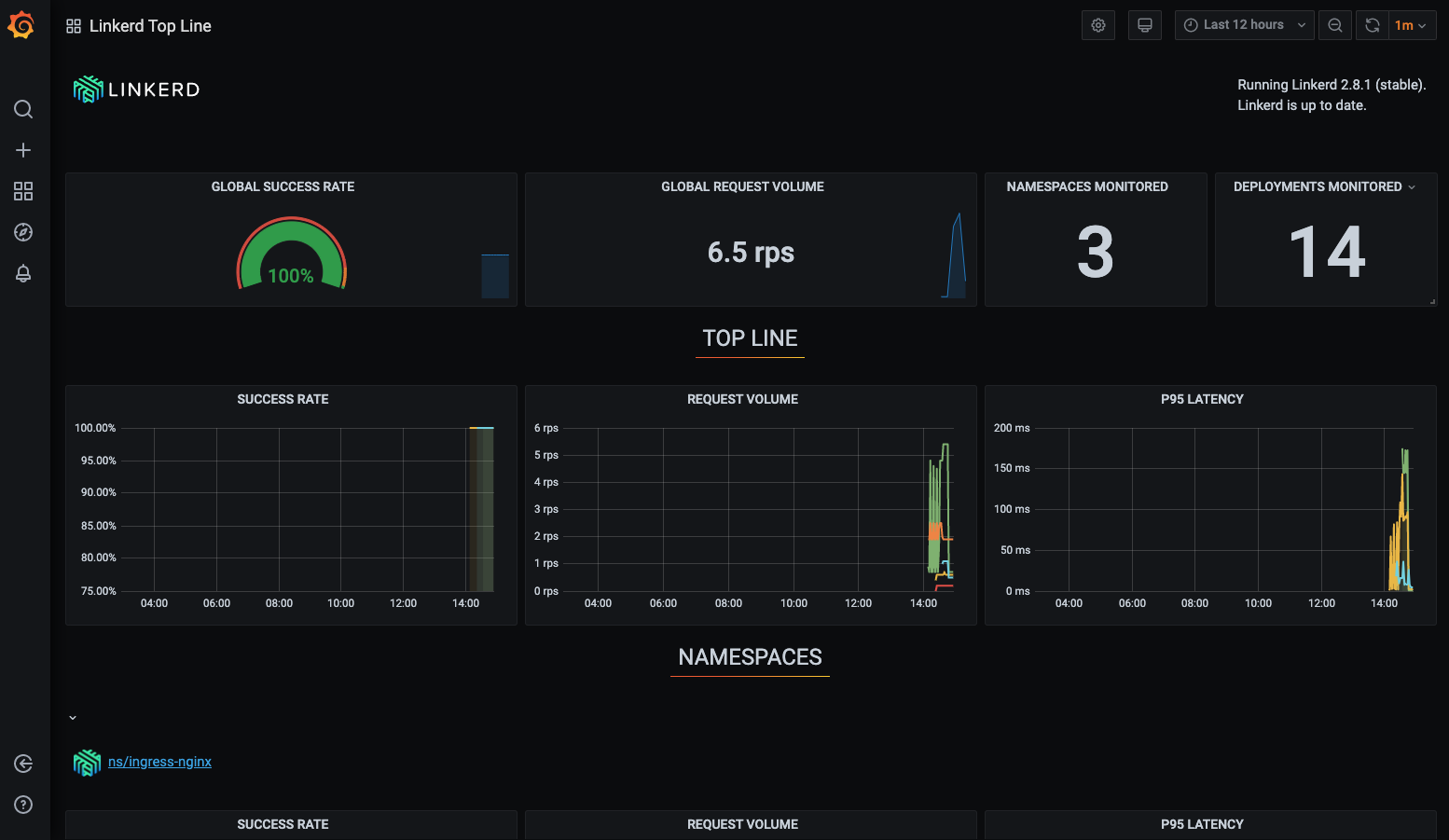Click the Sign in arrow icon
The height and width of the screenshot is (840, 1449).
coord(23,764)
